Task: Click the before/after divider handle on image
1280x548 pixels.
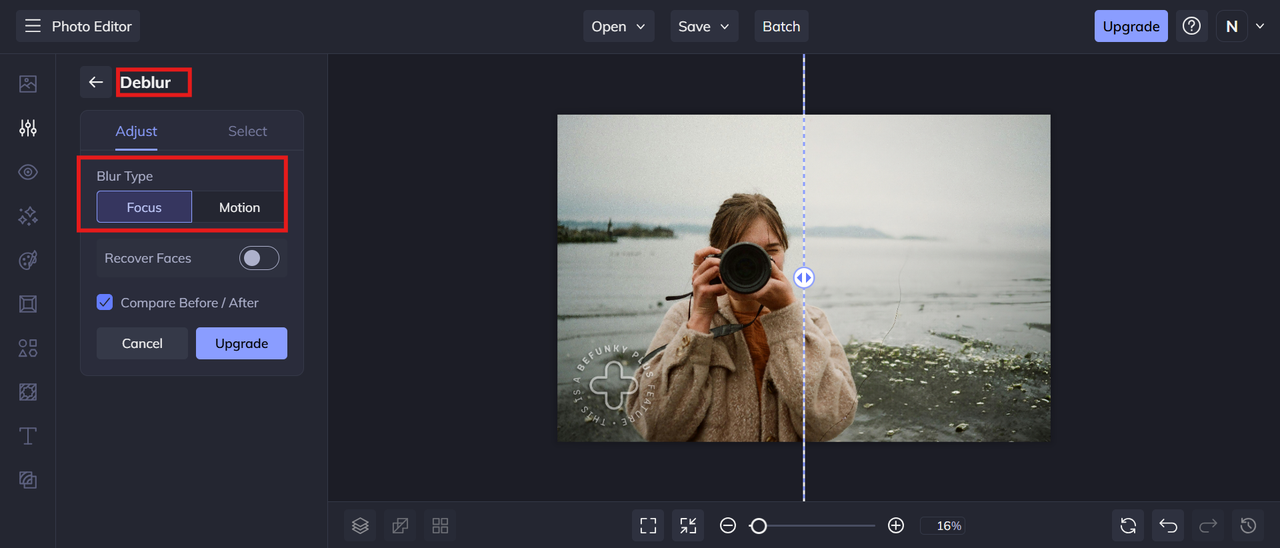Action: 804,278
